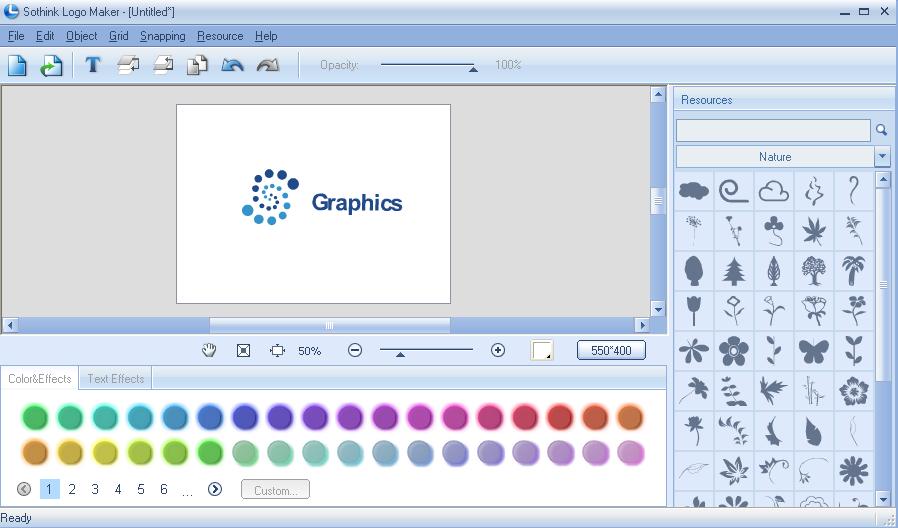The height and width of the screenshot is (528, 898).
Task: Open the Resource menu
Action: click(220, 36)
